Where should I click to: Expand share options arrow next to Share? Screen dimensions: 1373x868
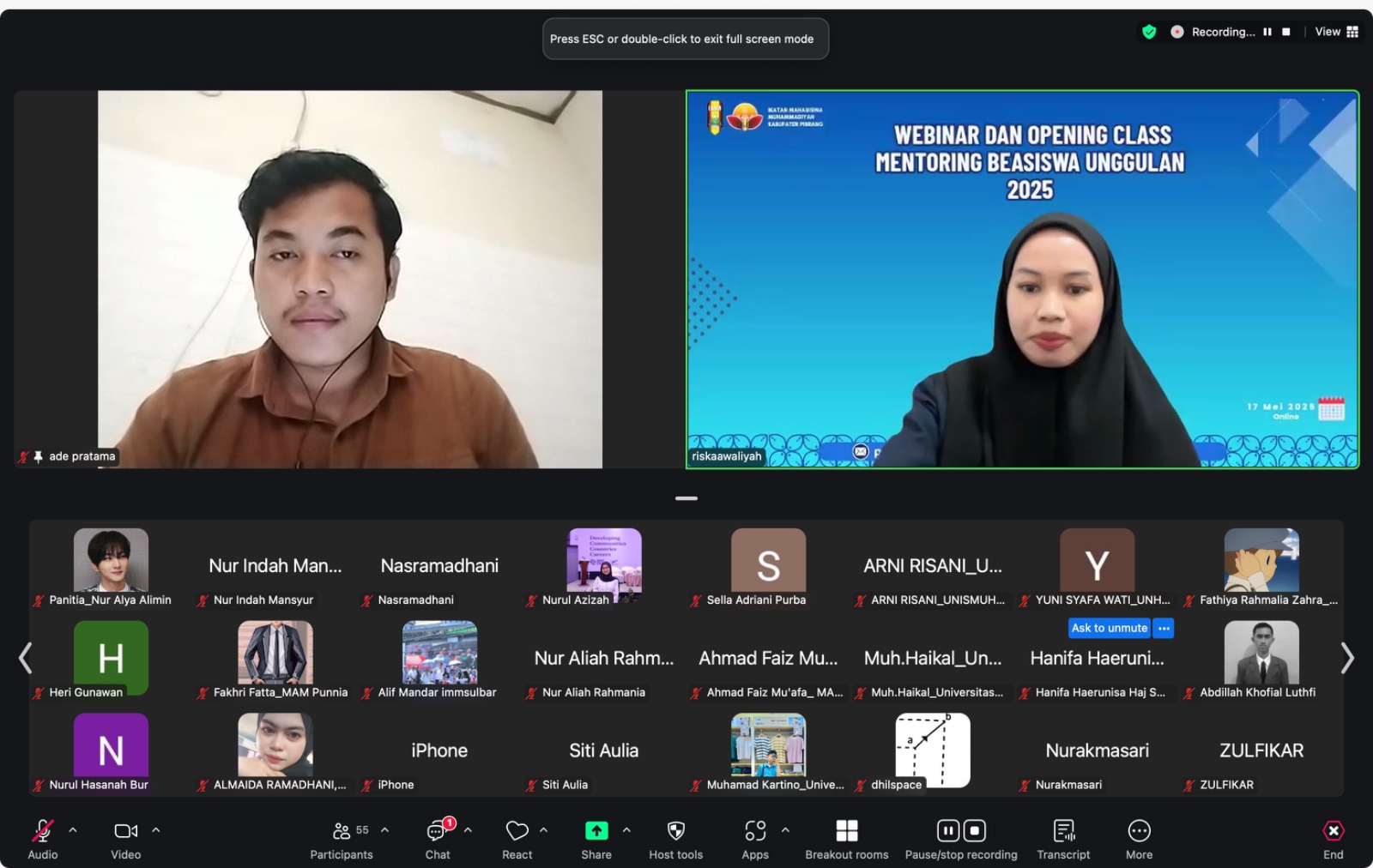click(626, 830)
